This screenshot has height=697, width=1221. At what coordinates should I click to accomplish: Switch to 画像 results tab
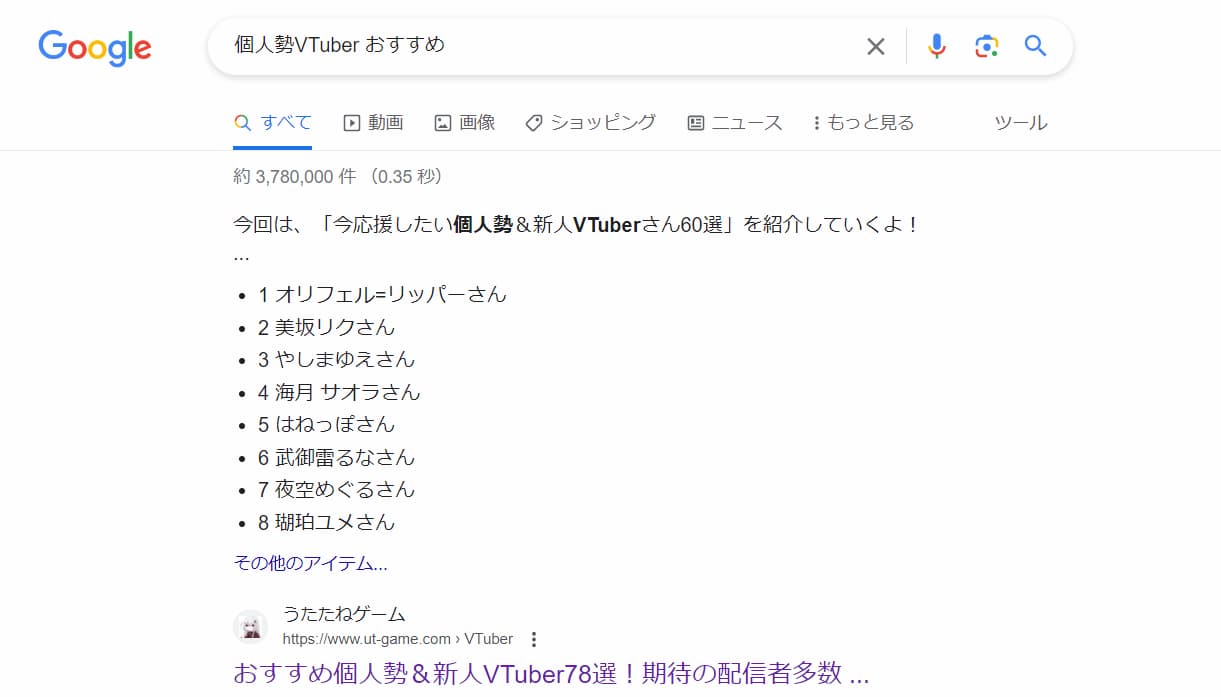(x=465, y=123)
